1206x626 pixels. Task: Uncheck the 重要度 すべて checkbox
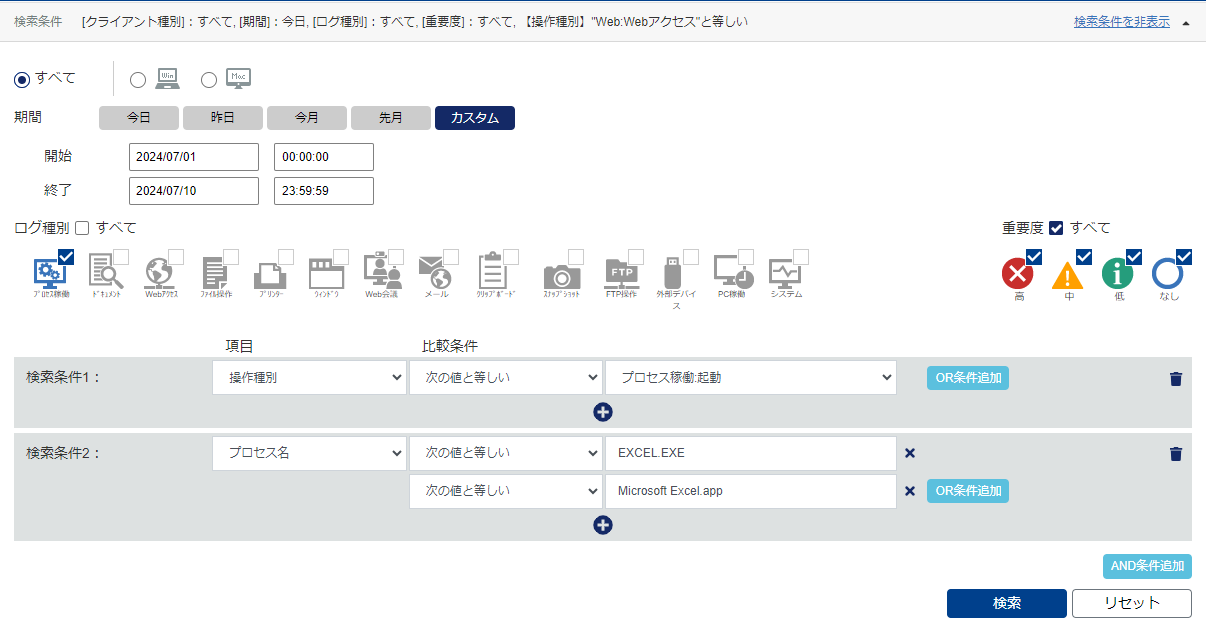[x=1056, y=228]
